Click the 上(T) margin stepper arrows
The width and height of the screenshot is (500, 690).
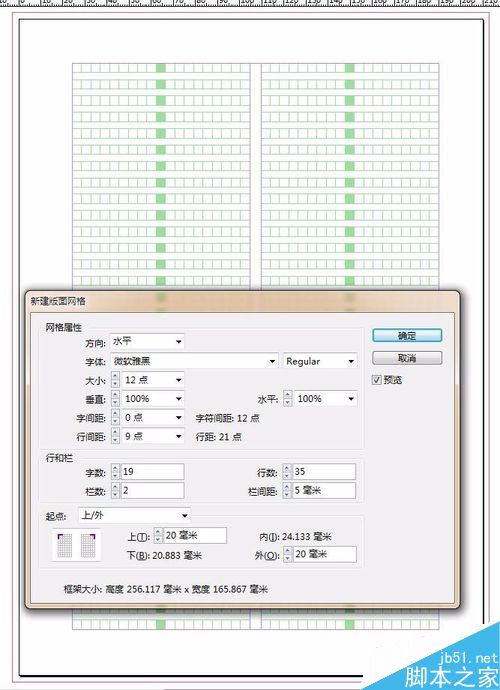(158, 536)
